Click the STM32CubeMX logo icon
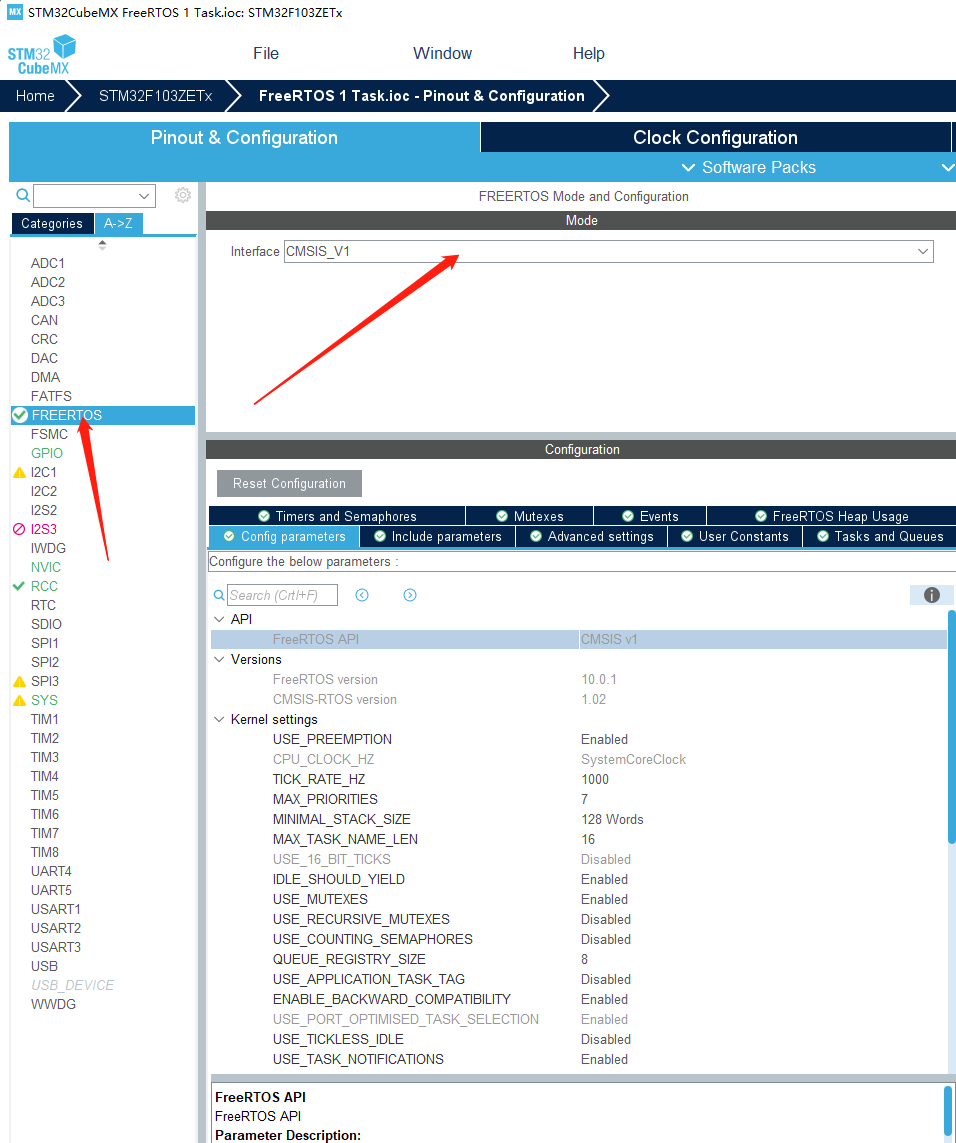 click(x=41, y=52)
